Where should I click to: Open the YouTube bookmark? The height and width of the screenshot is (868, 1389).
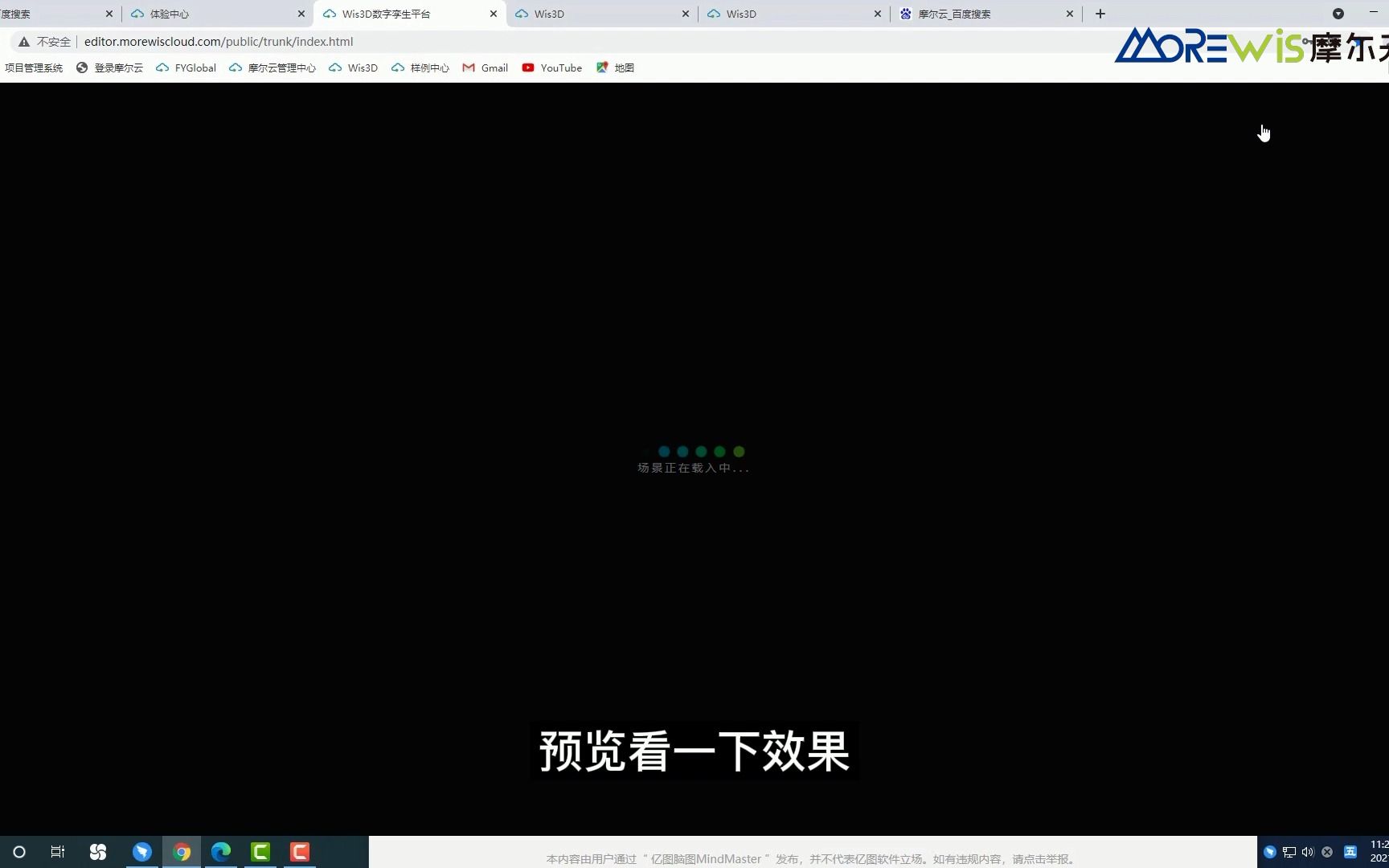[x=552, y=68]
